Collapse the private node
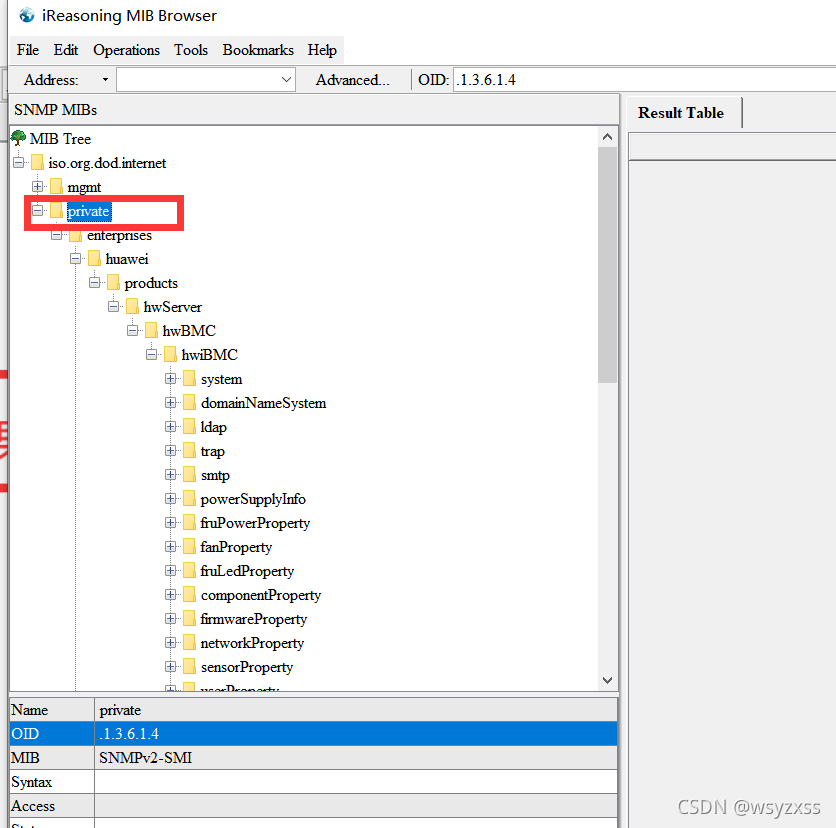 coord(37,211)
